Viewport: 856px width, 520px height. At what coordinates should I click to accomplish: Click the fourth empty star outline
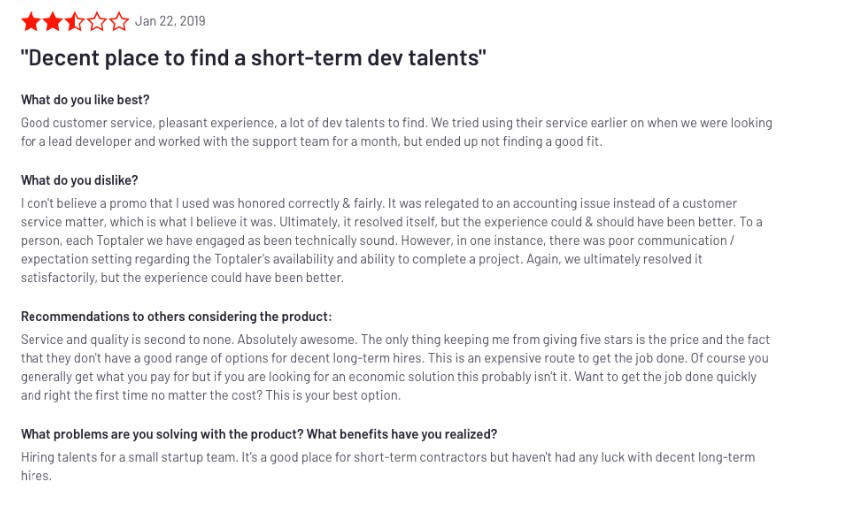point(97,22)
